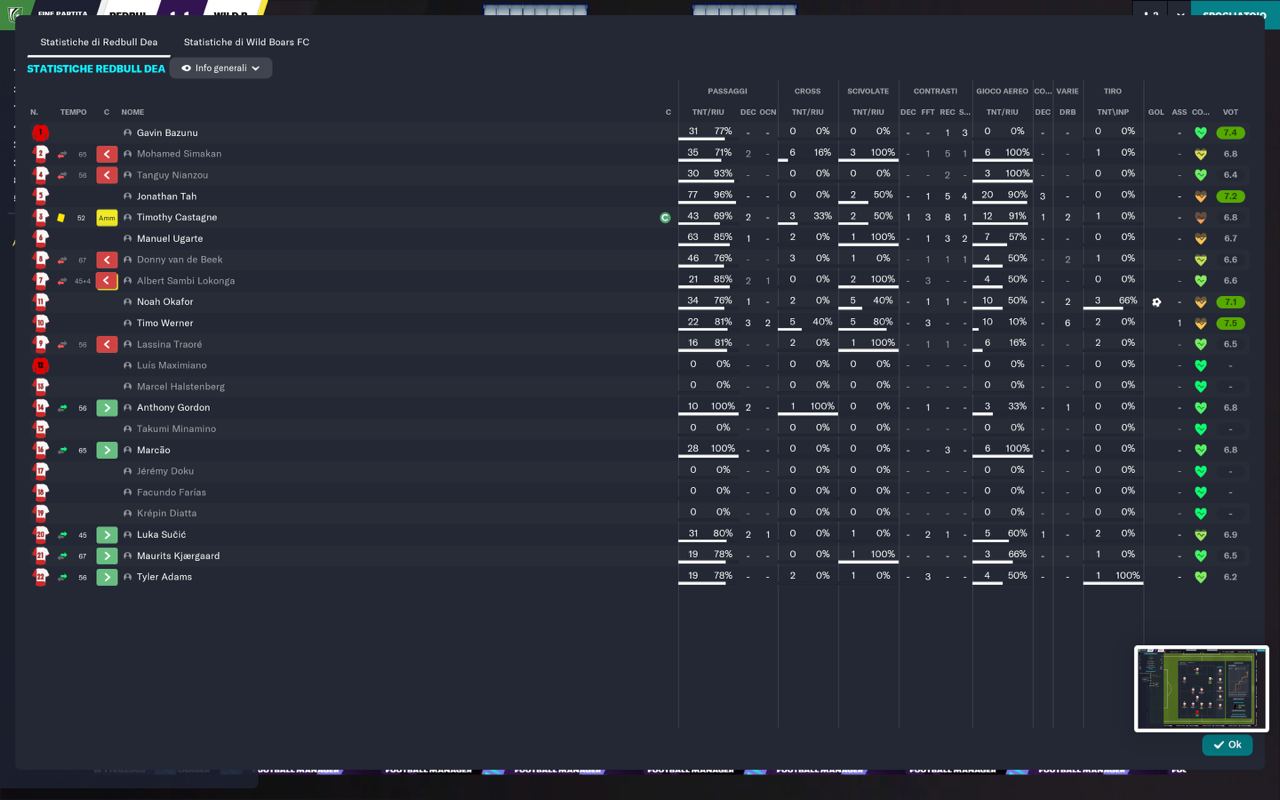Click Gavin Bazunu's 7.4 rating badge
This screenshot has width=1280, height=800.
(x=1230, y=133)
